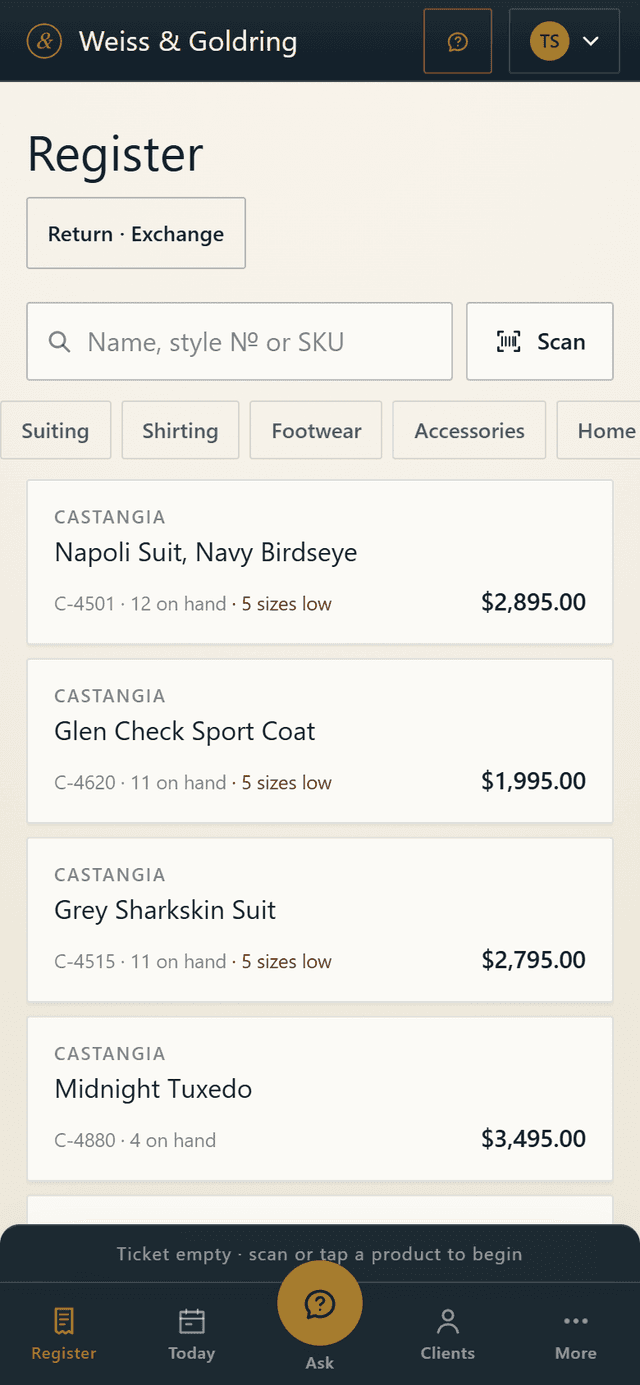Tap the Scan barcode button
640x1385 pixels.
tap(540, 342)
